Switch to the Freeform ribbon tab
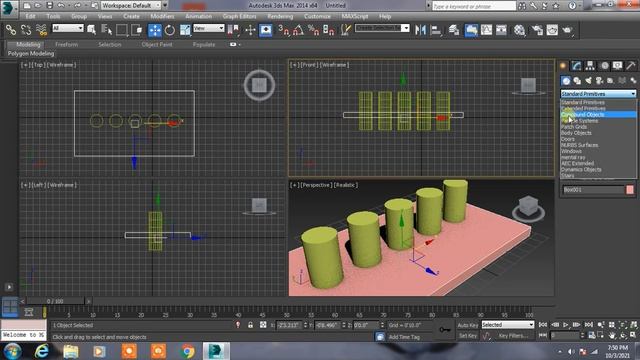The image size is (640, 360). (x=67, y=44)
